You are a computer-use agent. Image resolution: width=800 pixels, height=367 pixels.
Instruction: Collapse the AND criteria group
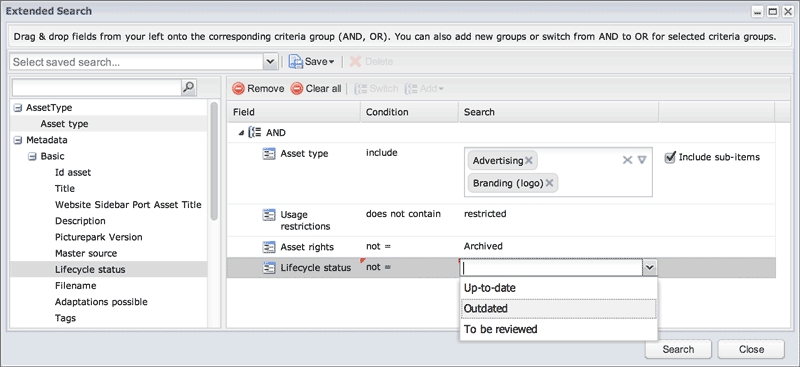coord(241,133)
